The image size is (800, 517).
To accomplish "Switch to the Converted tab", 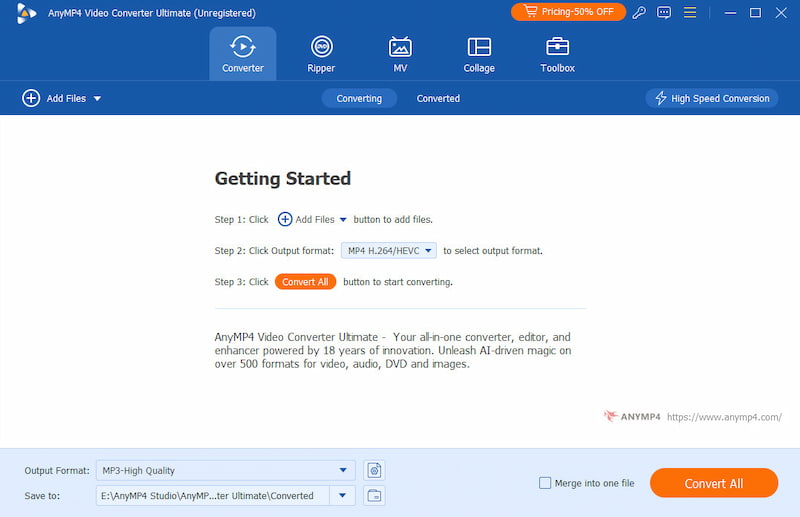I will tap(438, 98).
